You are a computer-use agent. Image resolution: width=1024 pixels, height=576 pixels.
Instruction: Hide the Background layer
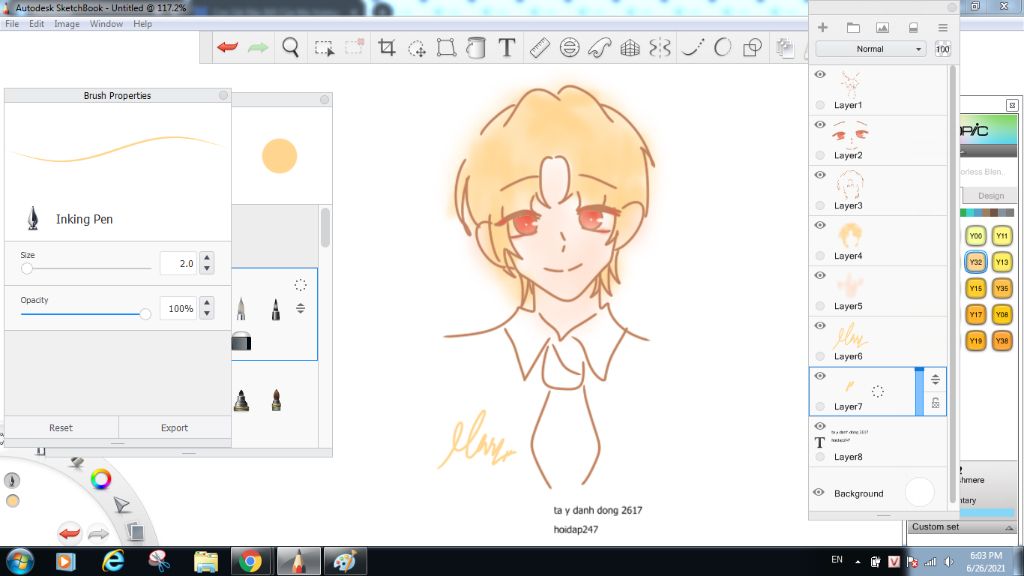coord(819,492)
